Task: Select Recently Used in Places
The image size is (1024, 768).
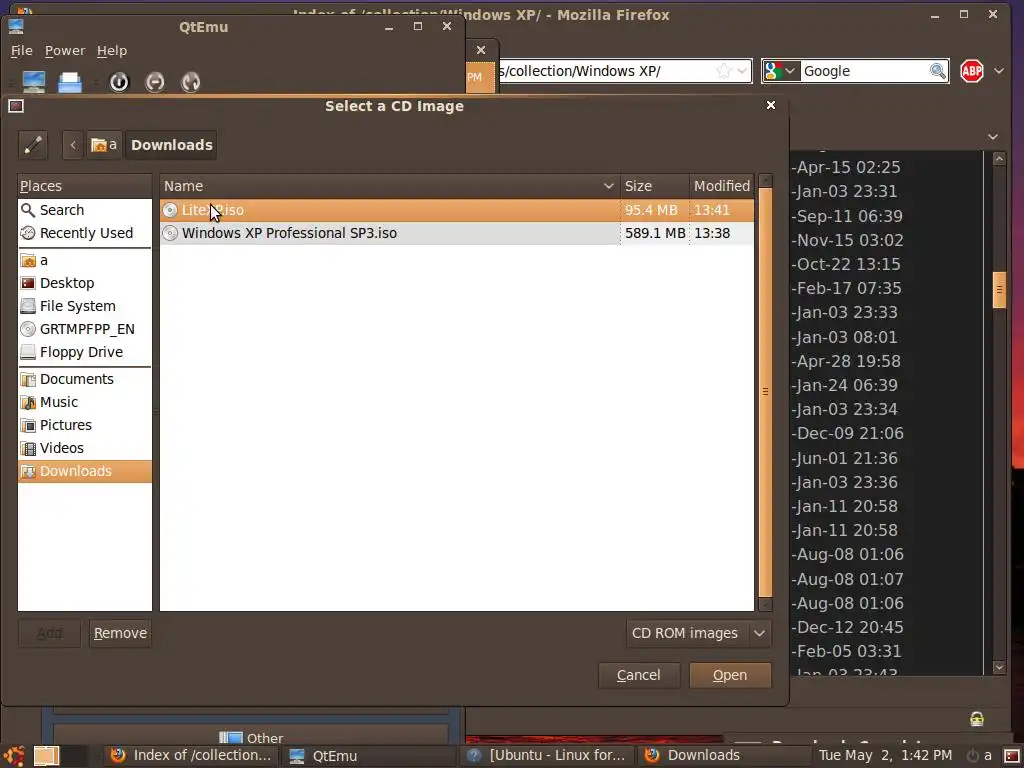Action: (x=84, y=233)
